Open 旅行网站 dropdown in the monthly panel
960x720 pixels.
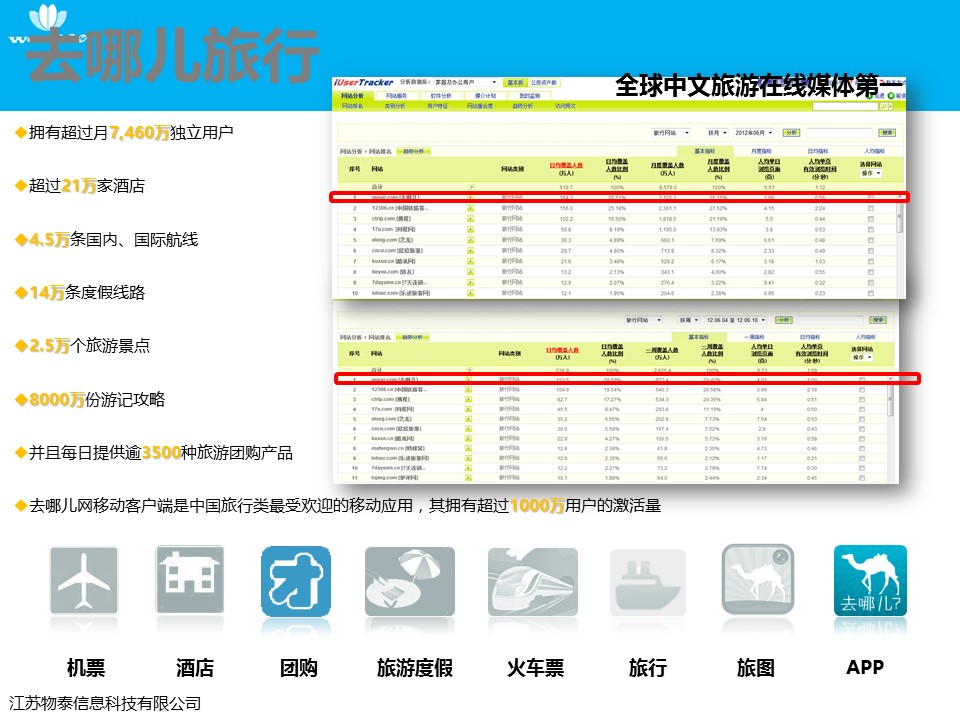(x=670, y=133)
